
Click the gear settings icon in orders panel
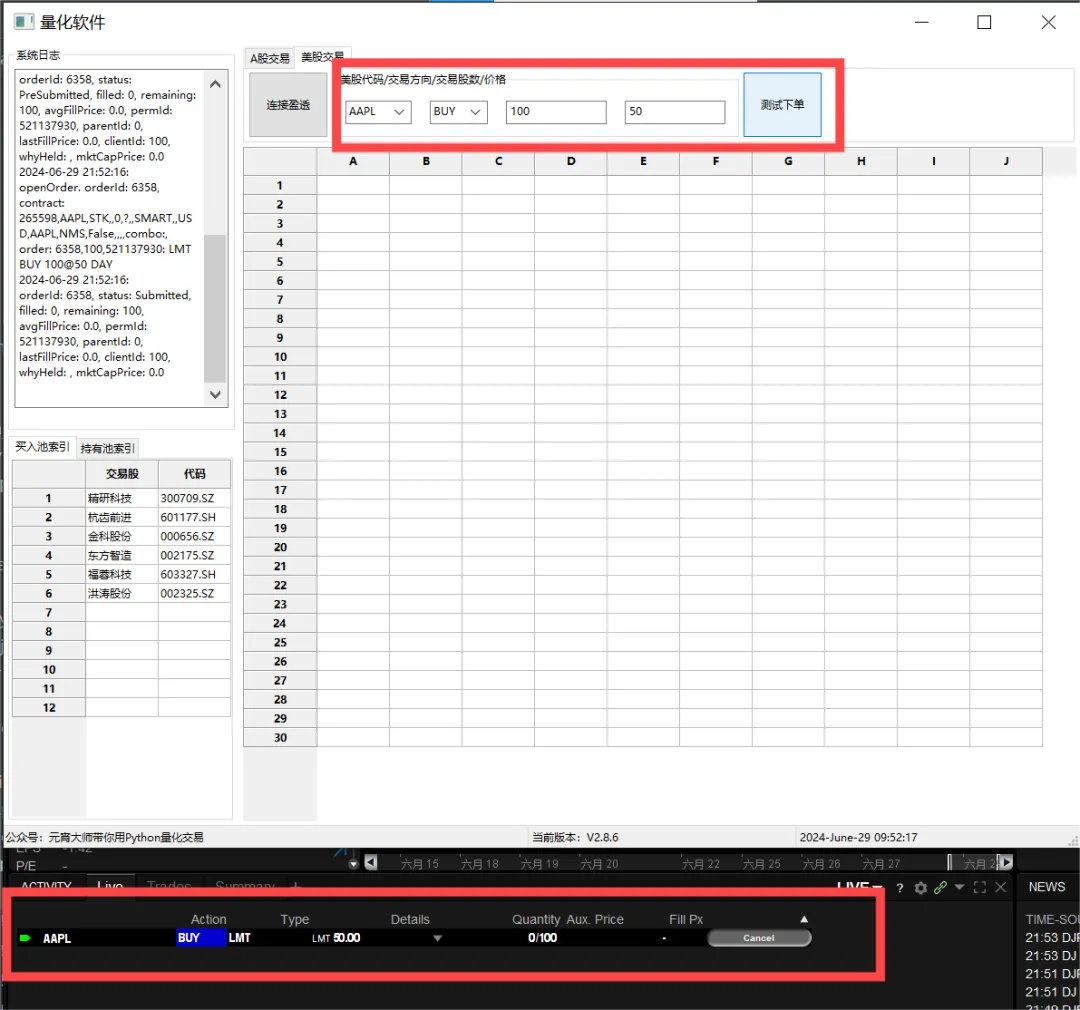coord(920,888)
